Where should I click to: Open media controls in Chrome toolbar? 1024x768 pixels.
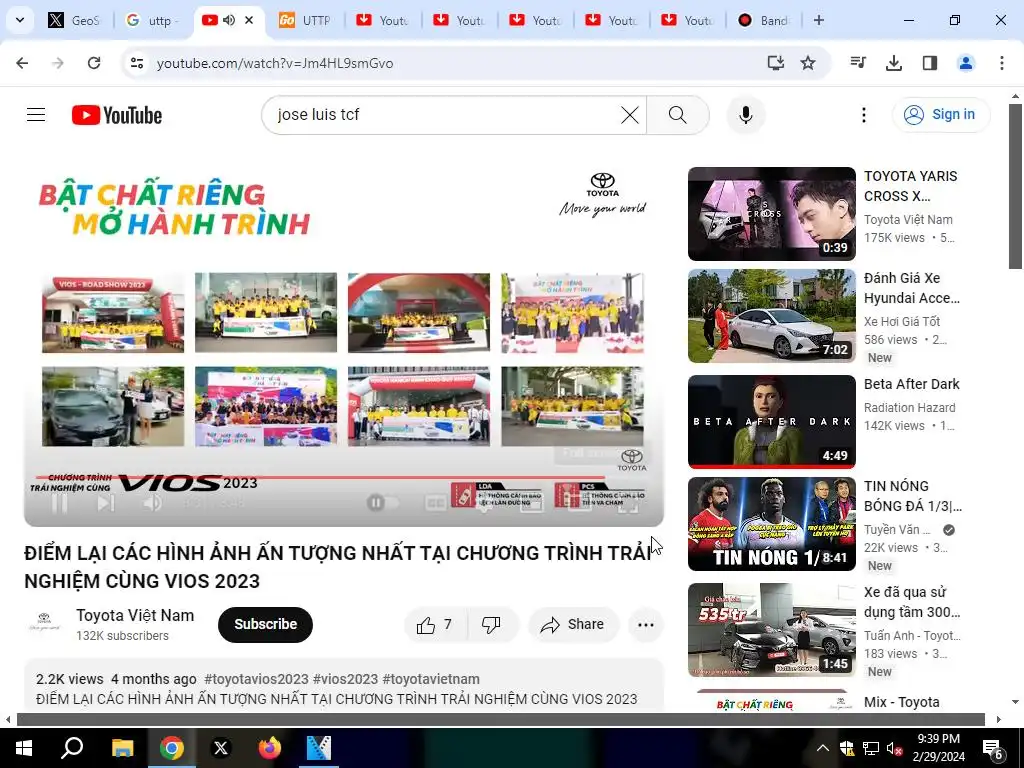pos(858,63)
